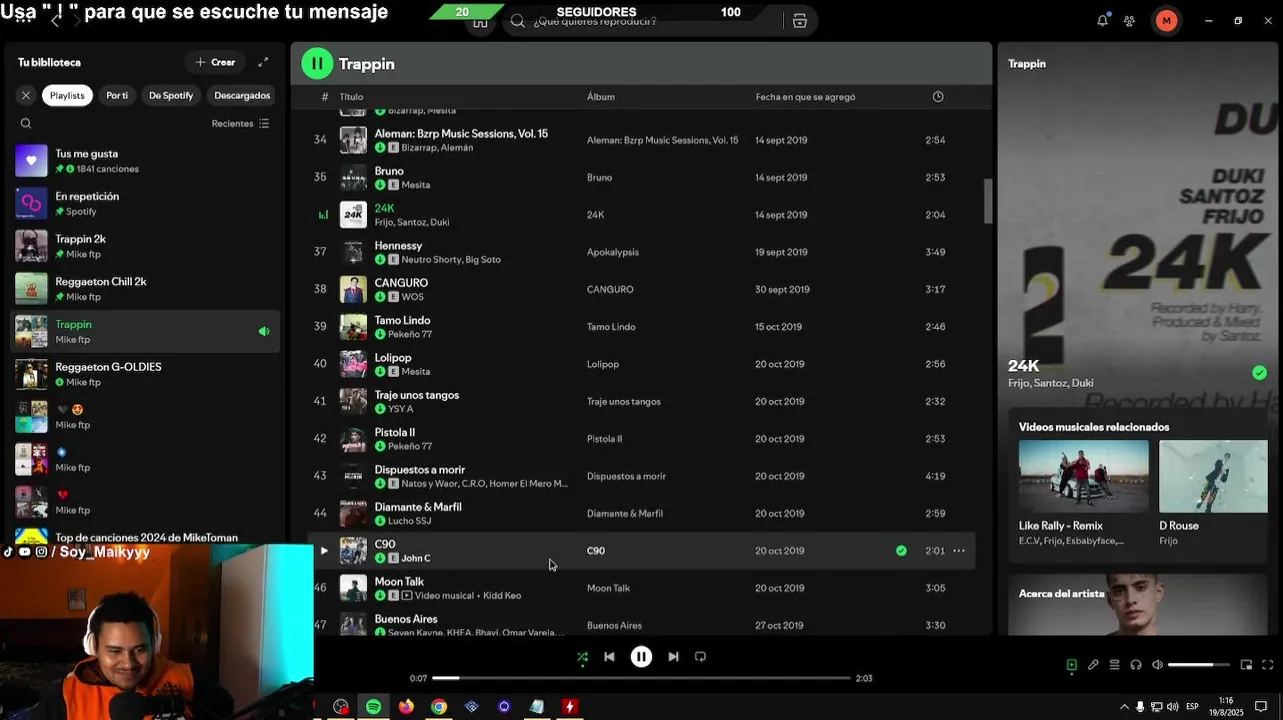
Task: Sort tracks by the Álbum column header
Action: point(601,97)
